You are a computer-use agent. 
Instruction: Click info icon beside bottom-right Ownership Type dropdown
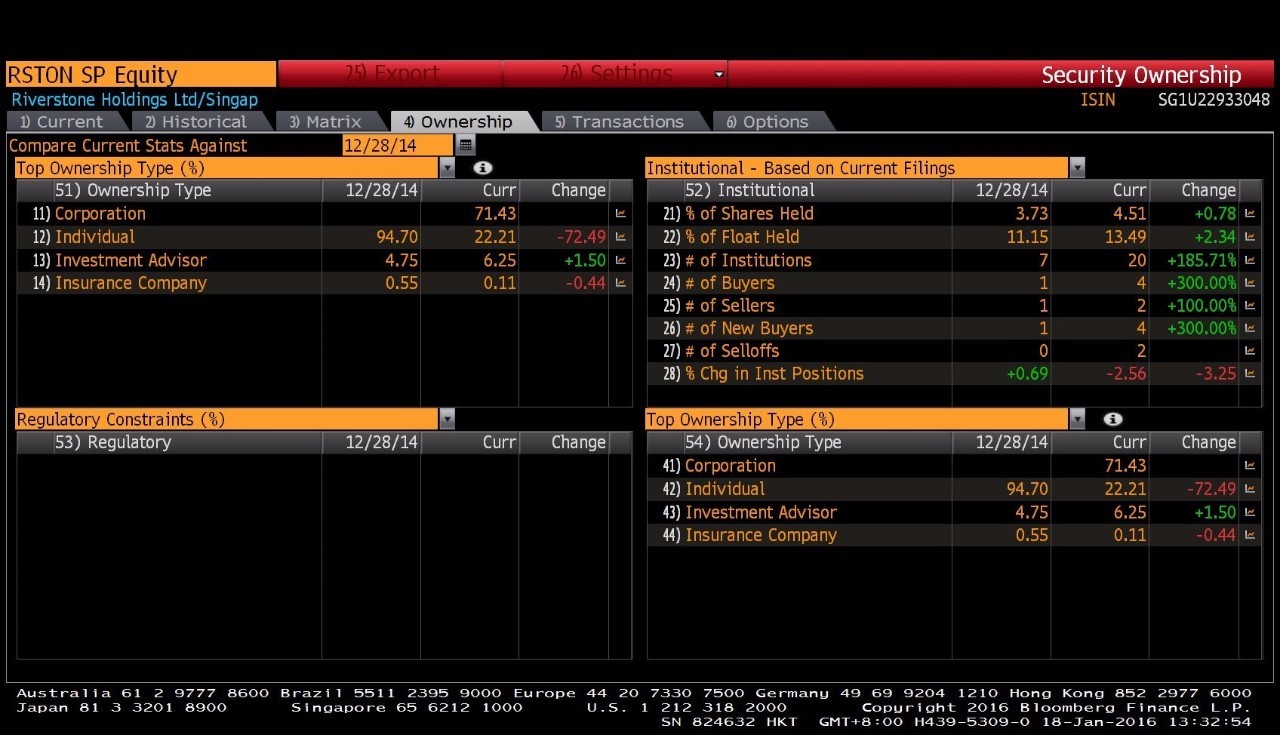[x=1112, y=419]
